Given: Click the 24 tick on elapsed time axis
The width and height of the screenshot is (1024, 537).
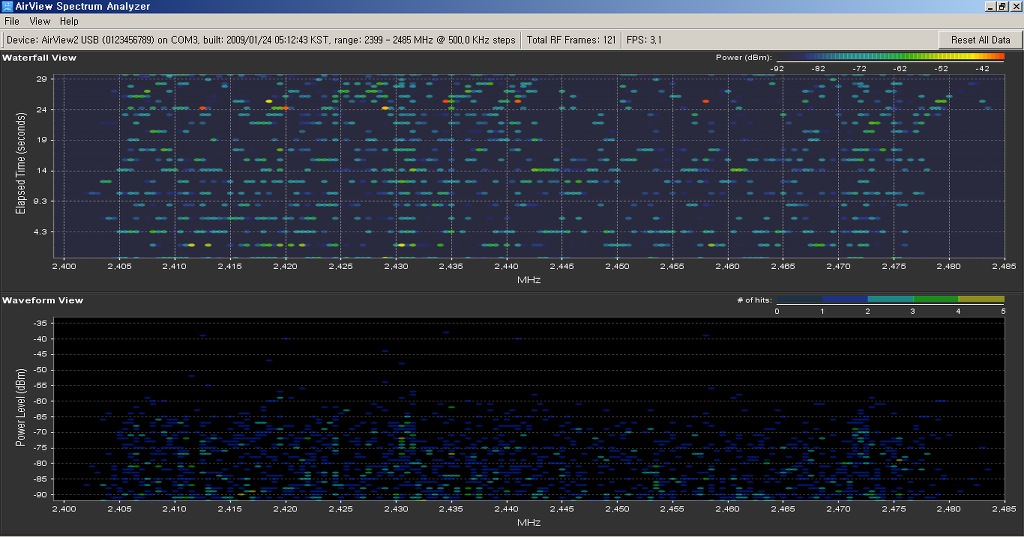Looking at the screenshot, I should [x=42, y=110].
